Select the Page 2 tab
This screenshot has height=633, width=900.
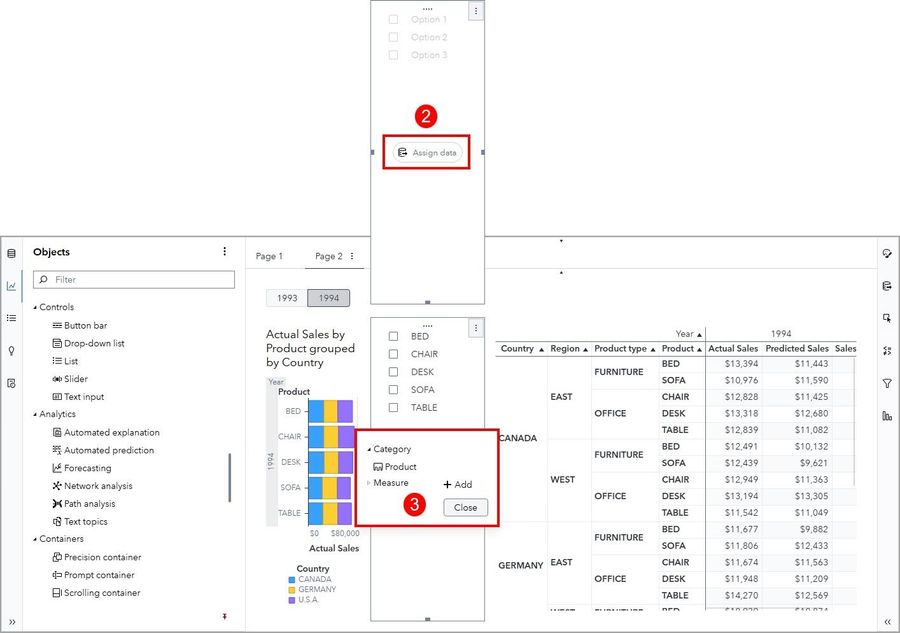point(328,256)
